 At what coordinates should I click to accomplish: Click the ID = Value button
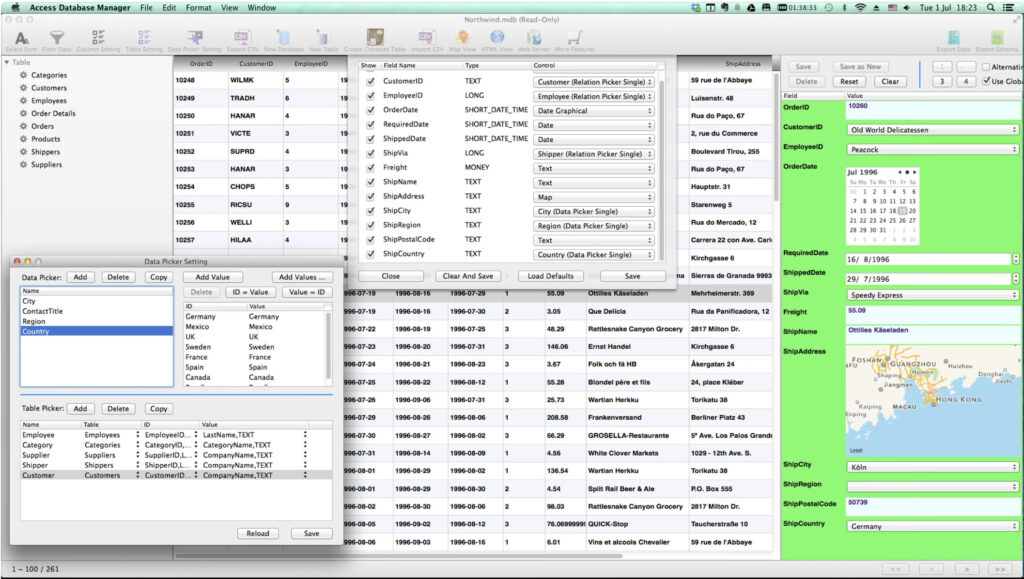(x=250, y=292)
